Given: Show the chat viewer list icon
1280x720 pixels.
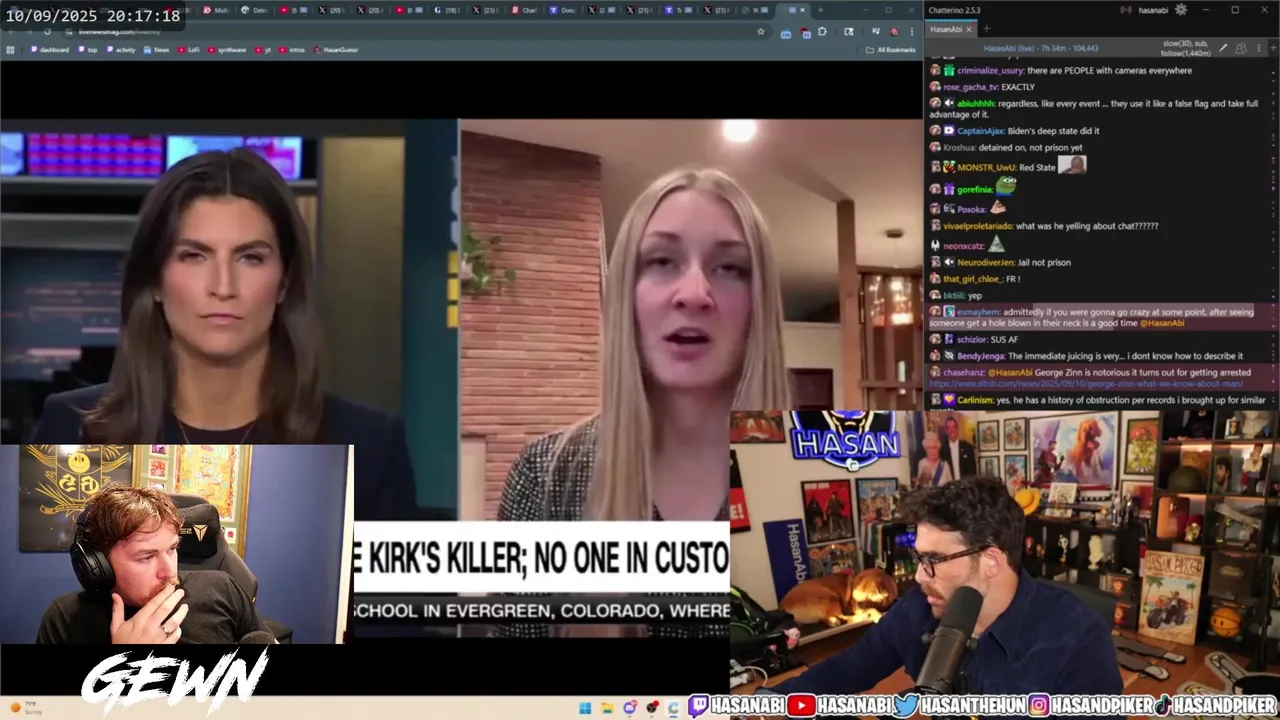Looking at the screenshot, I should point(1241,48).
